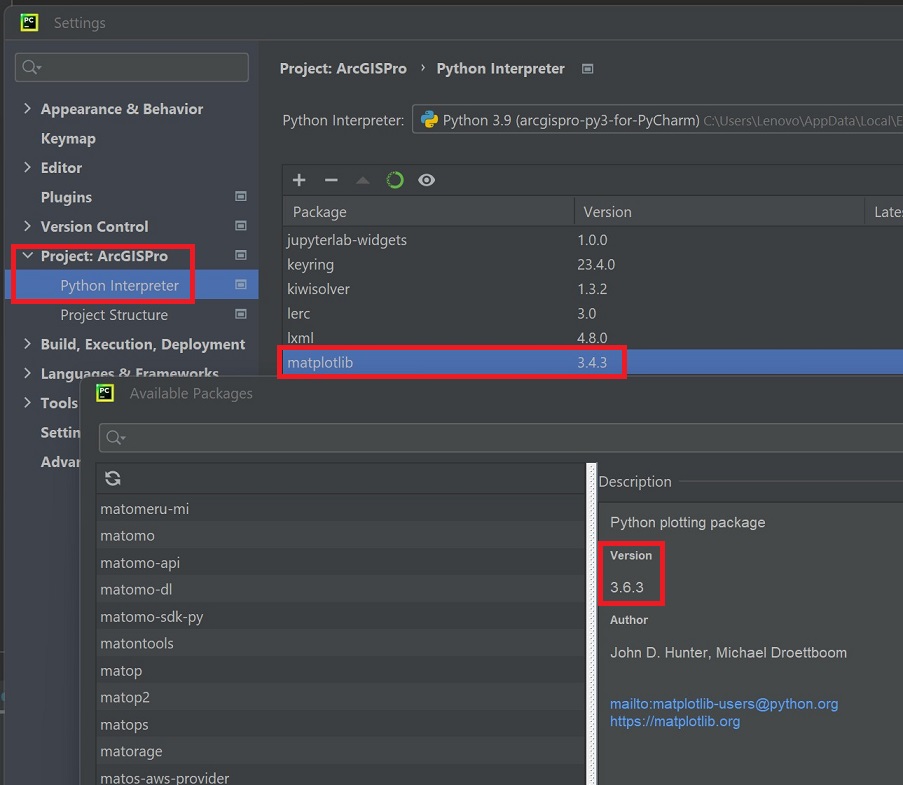903x785 pixels.
Task: Select the jupyterlab-widgets package row
Action: (x=593, y=240)
